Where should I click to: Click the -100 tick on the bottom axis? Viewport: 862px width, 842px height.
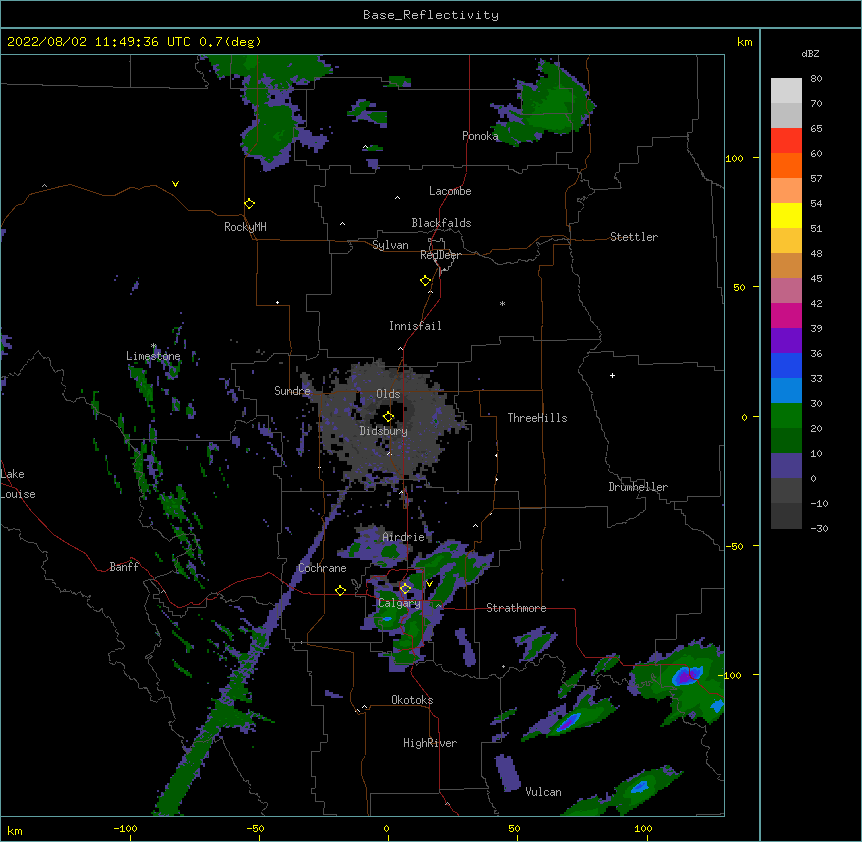125,828
